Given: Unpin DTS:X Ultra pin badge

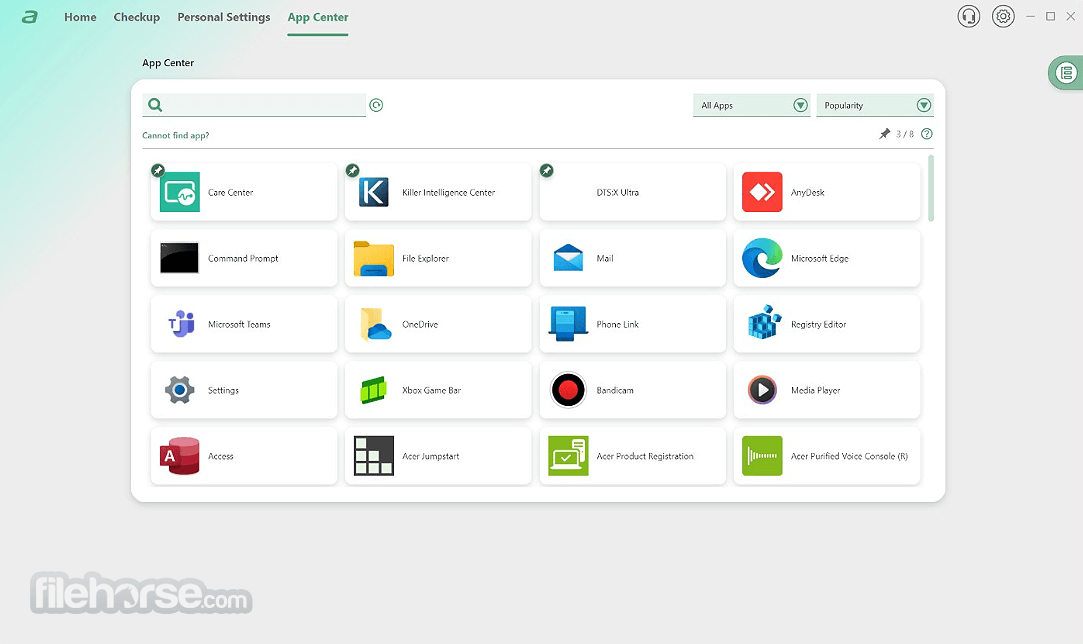Looking at the screenshot, I should [546, 170].
